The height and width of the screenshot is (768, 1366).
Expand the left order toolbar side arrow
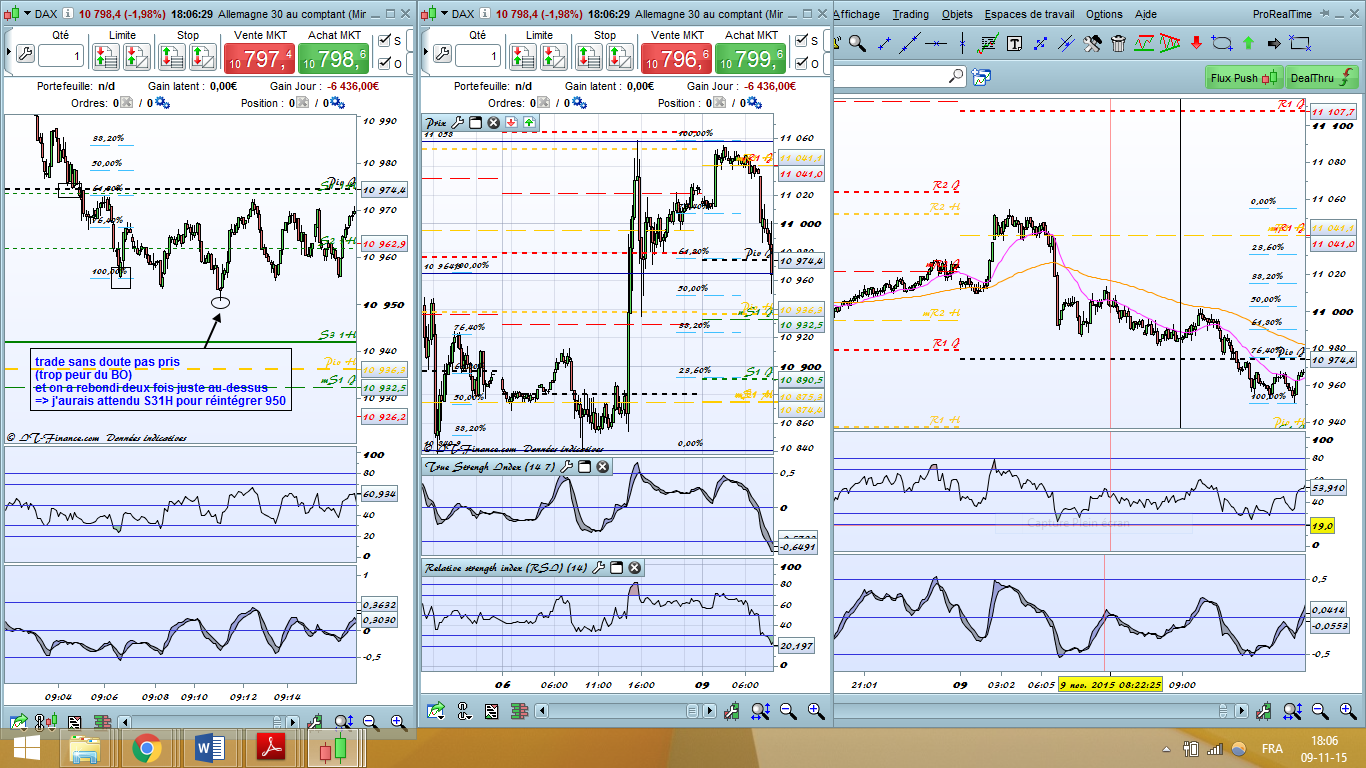[x=8, y=50]
